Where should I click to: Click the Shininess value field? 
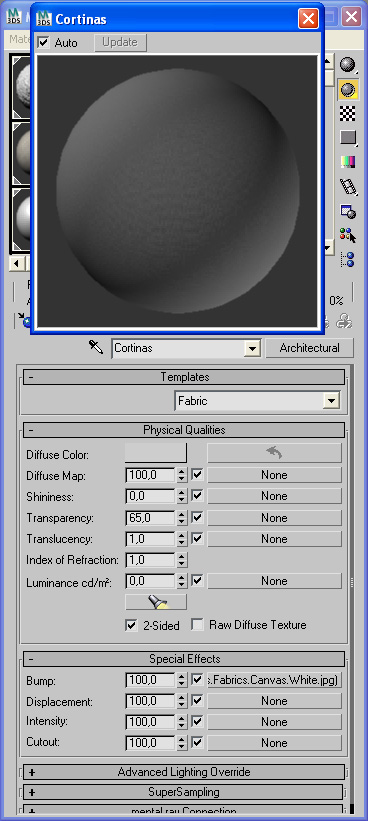tap(150, 496)
